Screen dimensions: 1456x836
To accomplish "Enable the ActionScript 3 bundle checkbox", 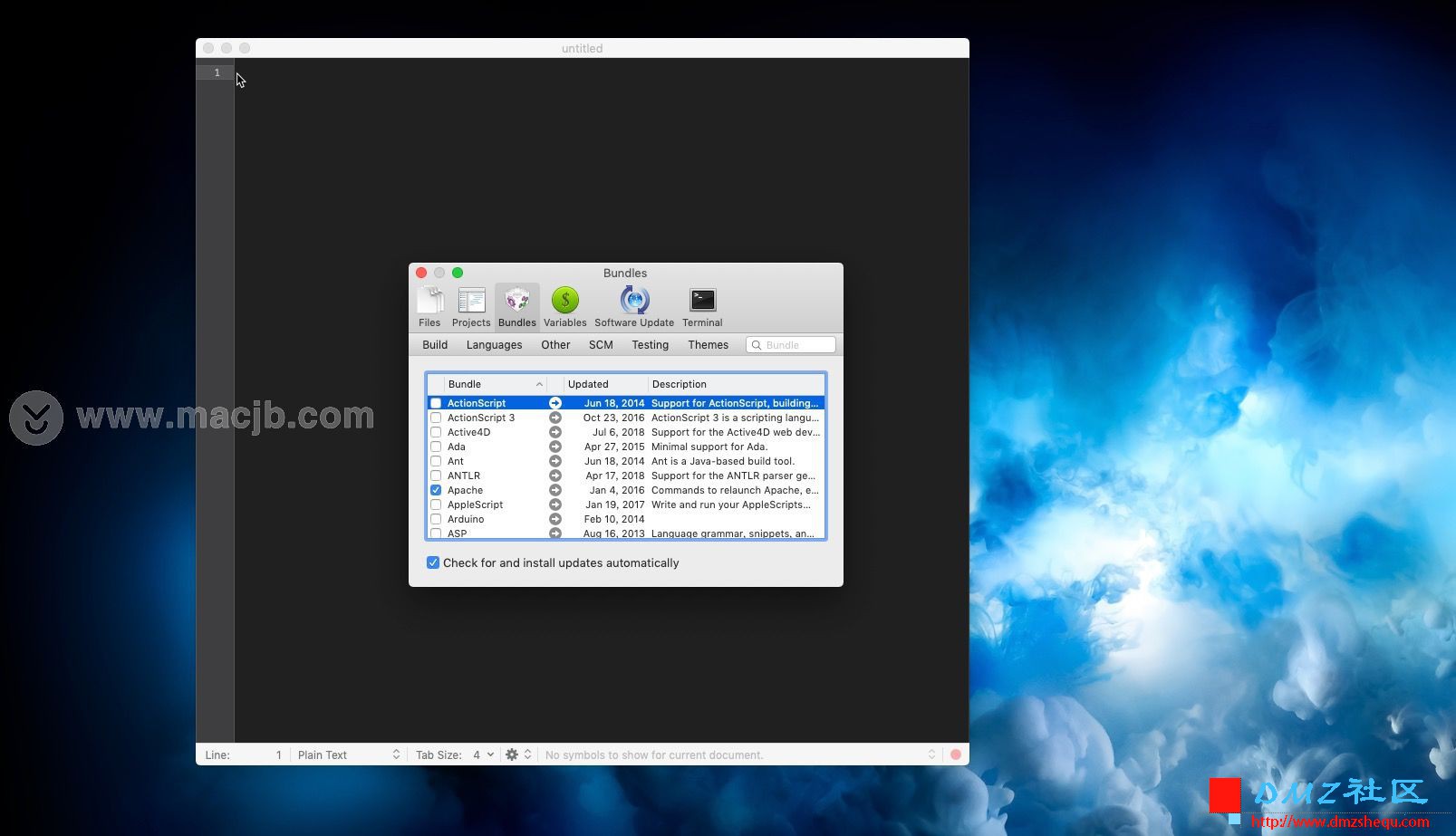I will click(436, 418).
